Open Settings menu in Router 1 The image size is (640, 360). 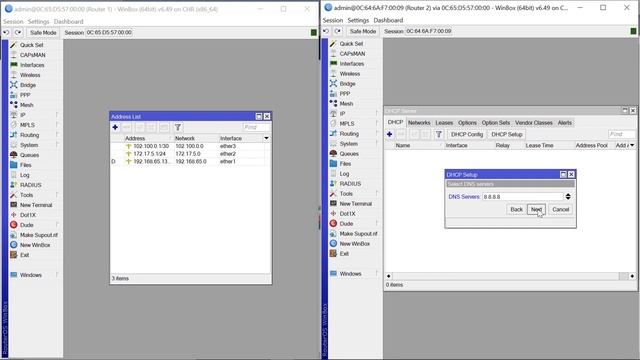click(38, 22)
